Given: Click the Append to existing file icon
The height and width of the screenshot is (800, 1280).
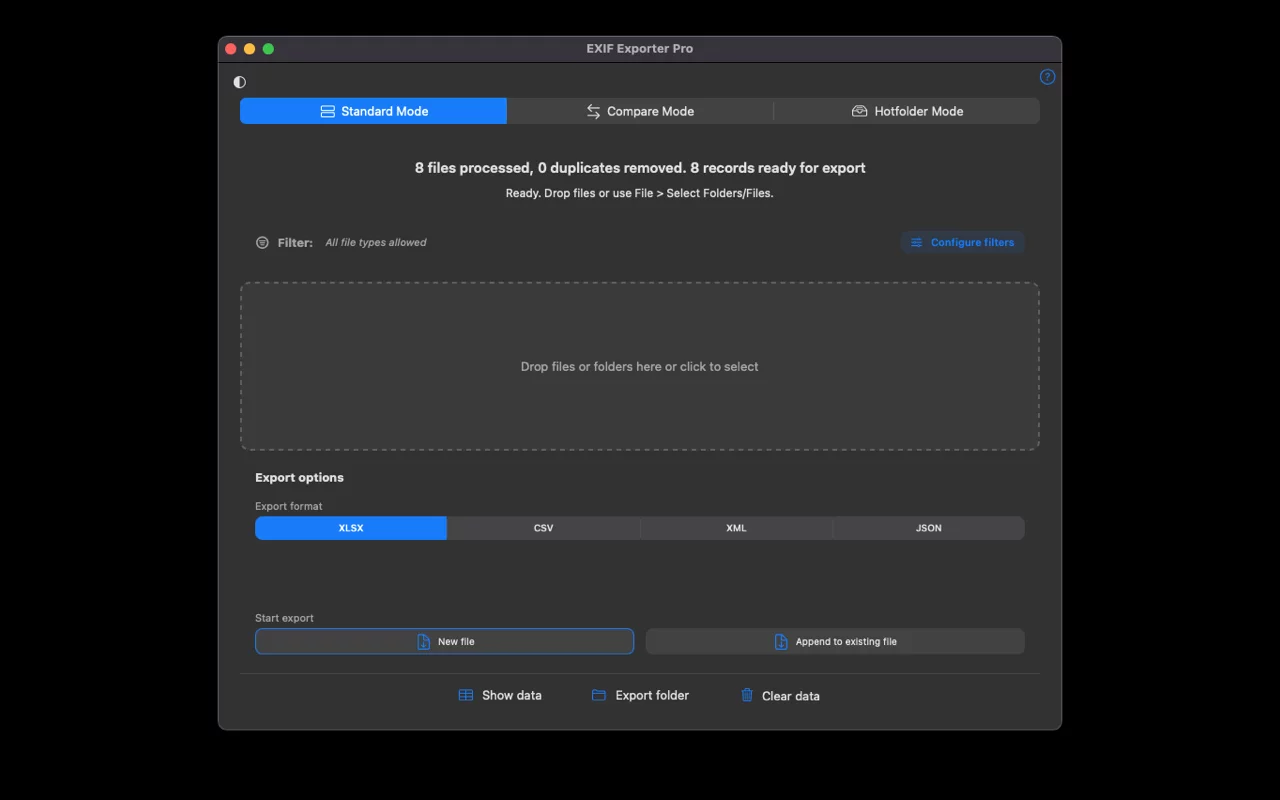Looking at the screenshot, I should click(x=781, y=642).
